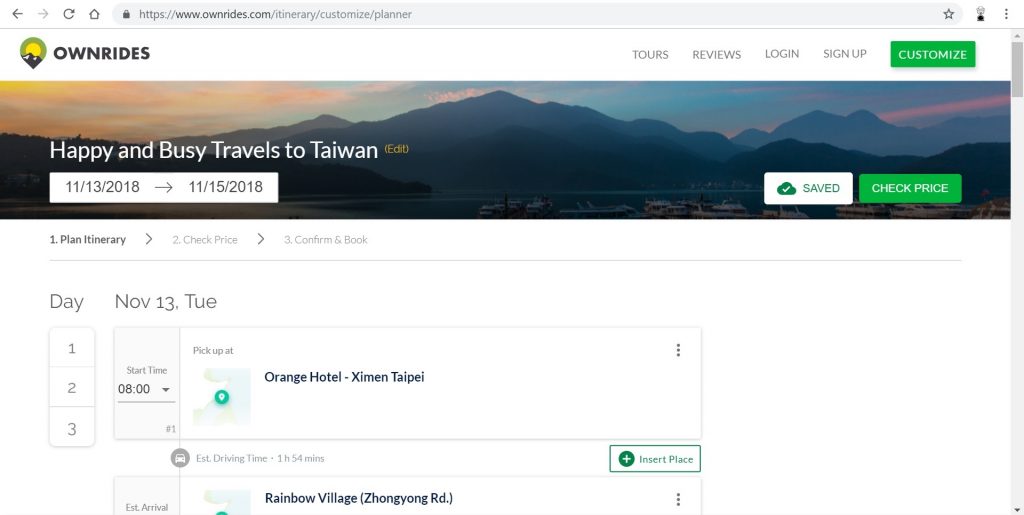Click Insert Place button
This screenshot has width=1024, height=515.
coord(655,459)
